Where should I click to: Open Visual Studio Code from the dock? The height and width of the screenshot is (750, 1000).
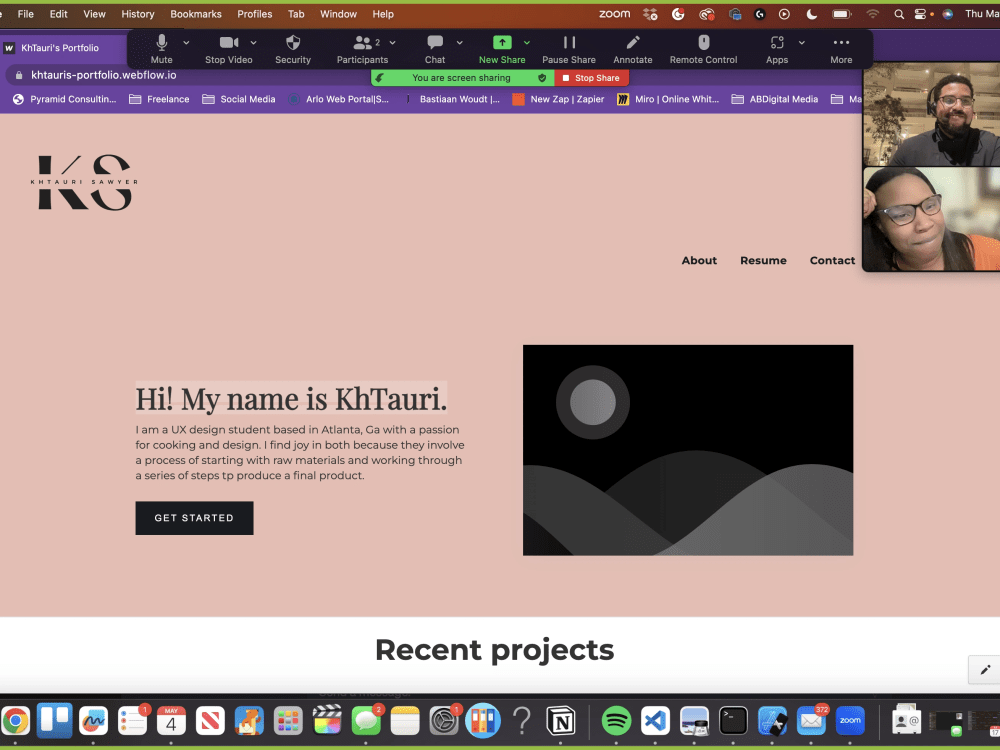tap(655, 721)
